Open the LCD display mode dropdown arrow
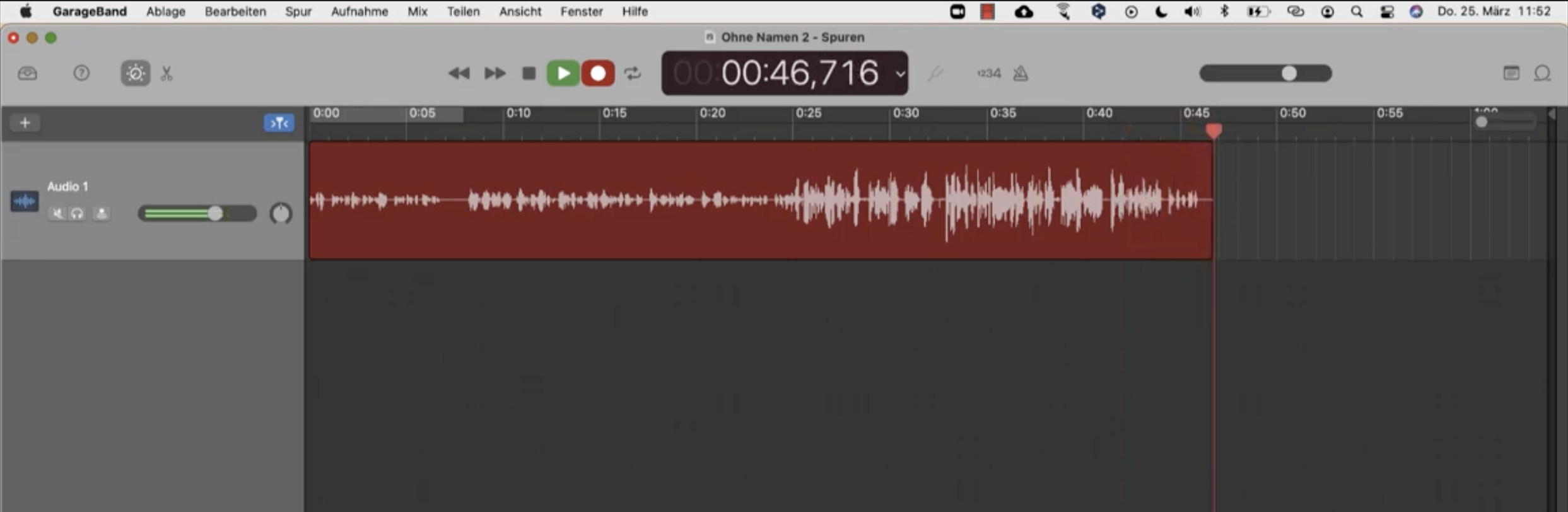 900,73
